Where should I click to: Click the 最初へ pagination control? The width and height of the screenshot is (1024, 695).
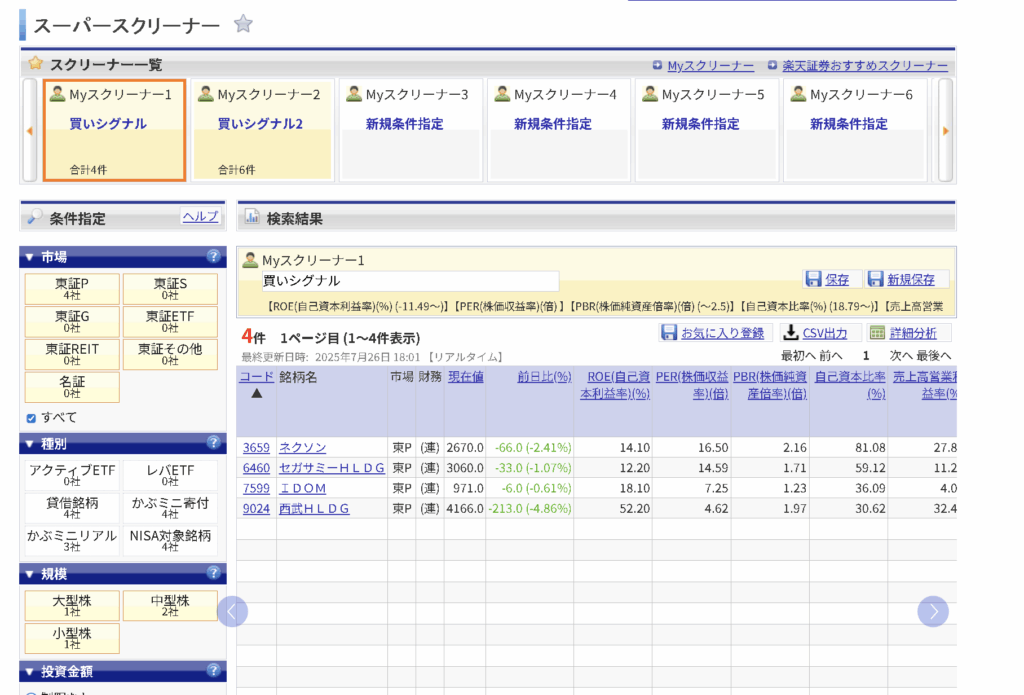798,355
